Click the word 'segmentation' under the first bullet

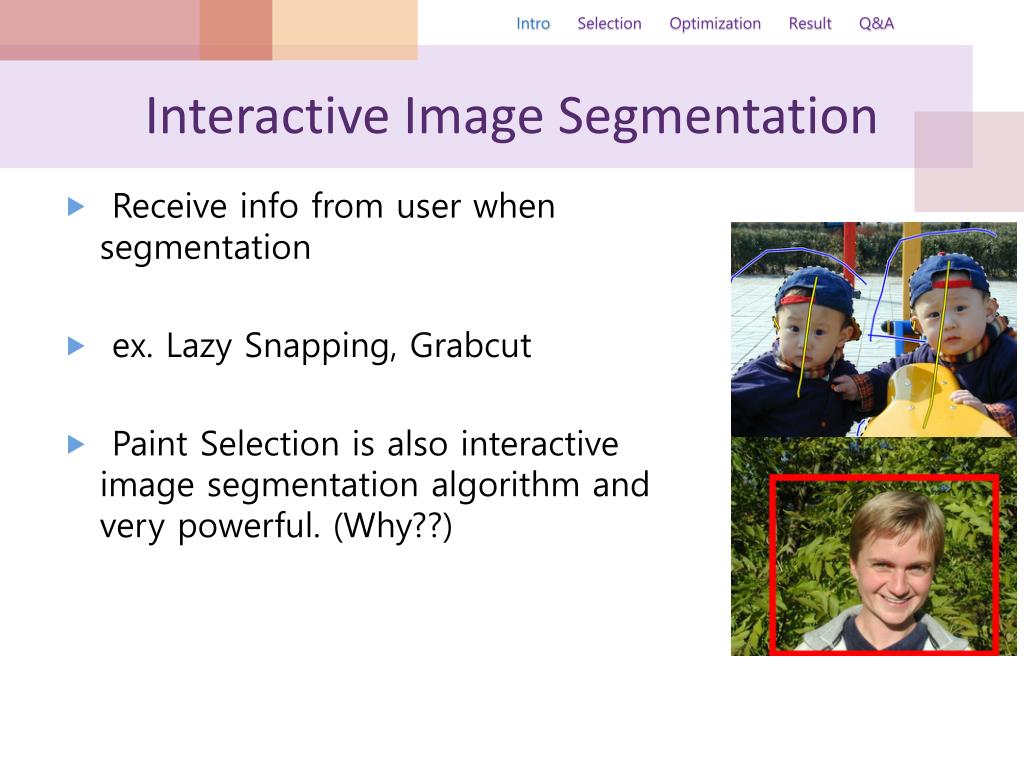205,248
